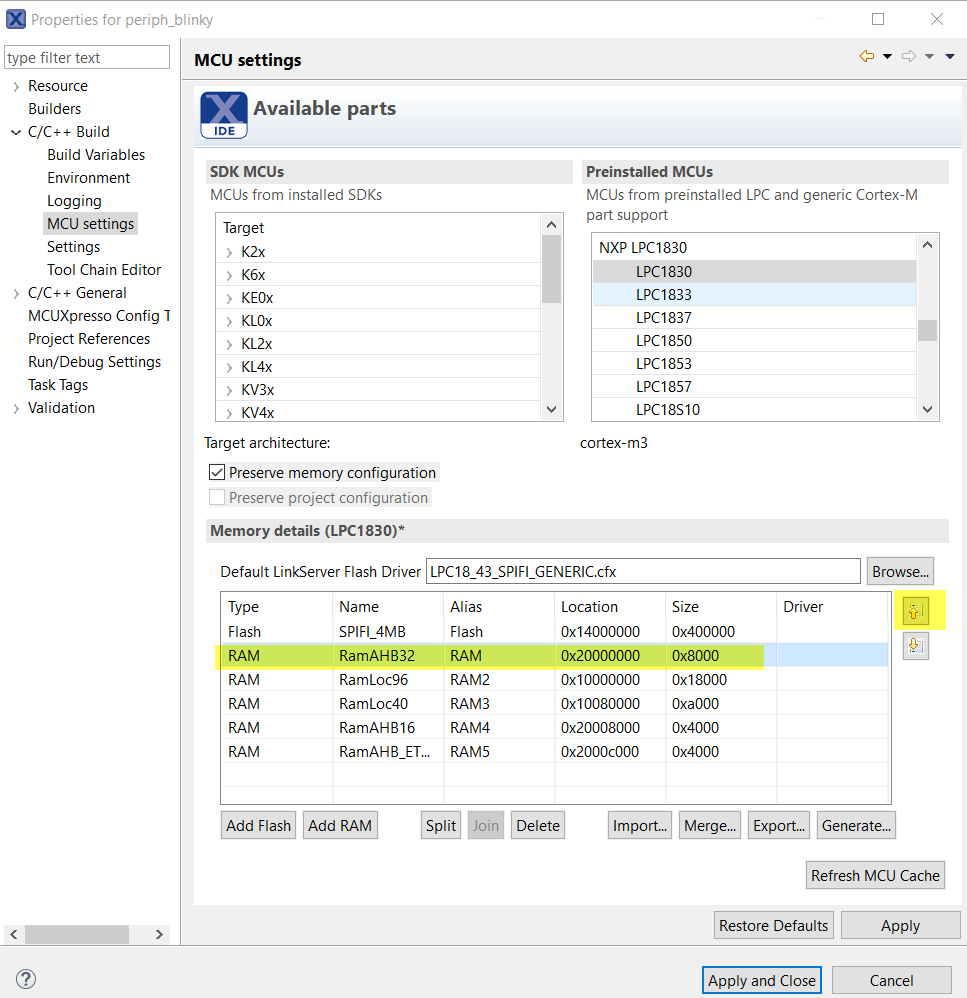
Task: Click the Apply button
Action: [900, 925]
